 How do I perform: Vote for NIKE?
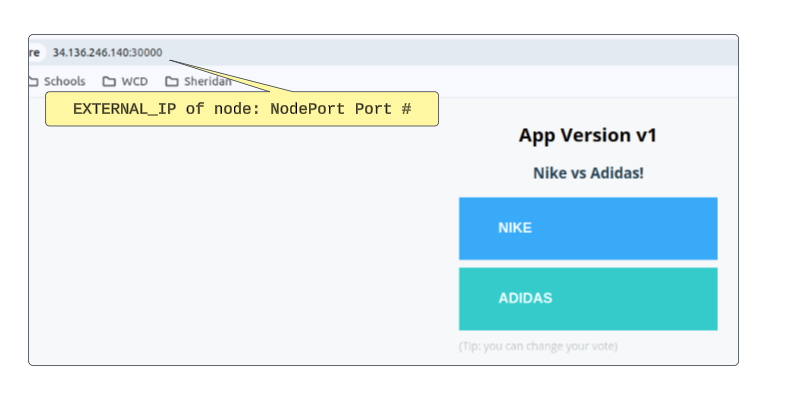587,228
